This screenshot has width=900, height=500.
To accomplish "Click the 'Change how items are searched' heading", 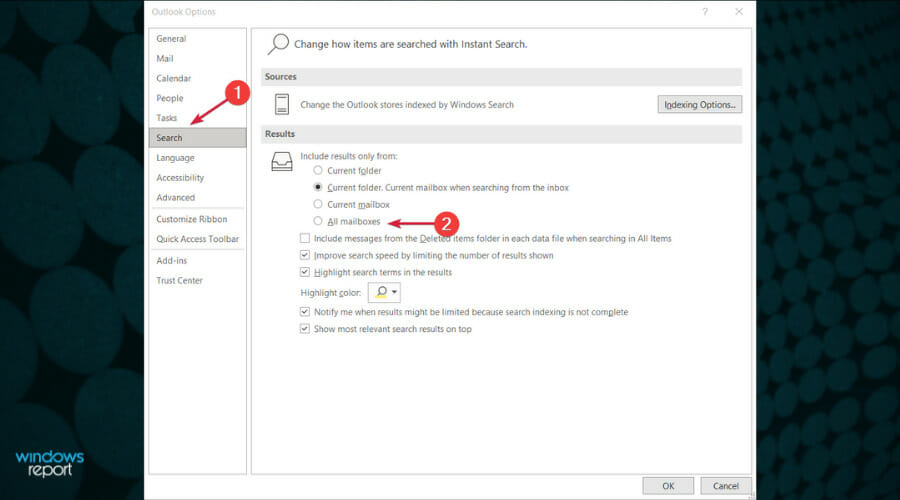I will coord(410,44).
